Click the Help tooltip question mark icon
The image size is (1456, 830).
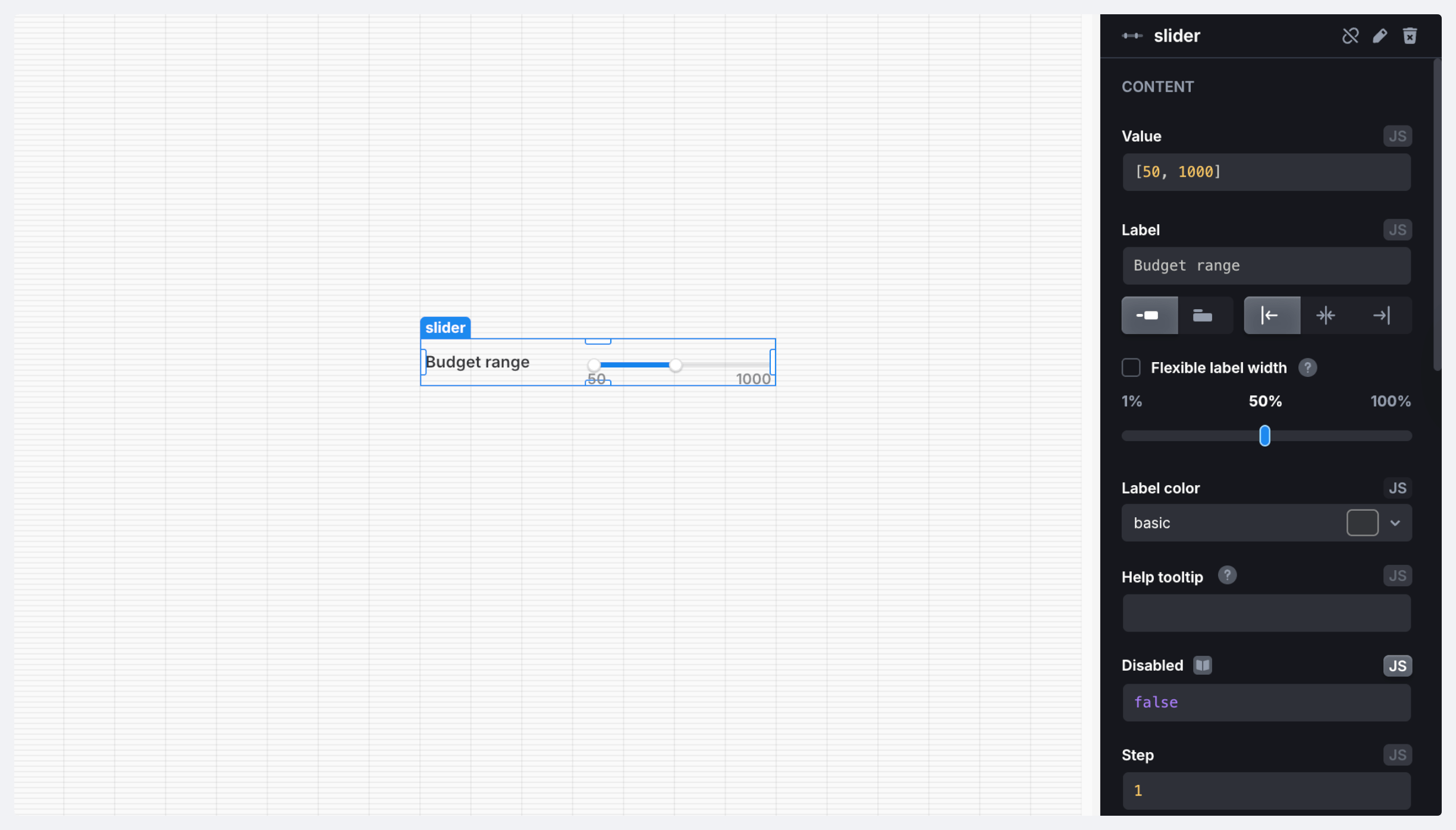click(1226, 576)
